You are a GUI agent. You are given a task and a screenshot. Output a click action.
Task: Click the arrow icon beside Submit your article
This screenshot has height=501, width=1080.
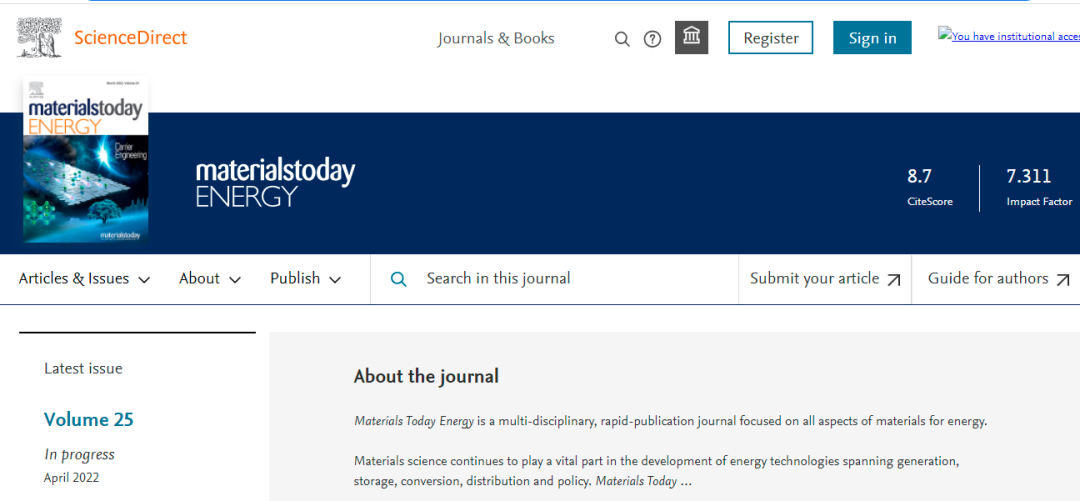click(x=894, y=280)
